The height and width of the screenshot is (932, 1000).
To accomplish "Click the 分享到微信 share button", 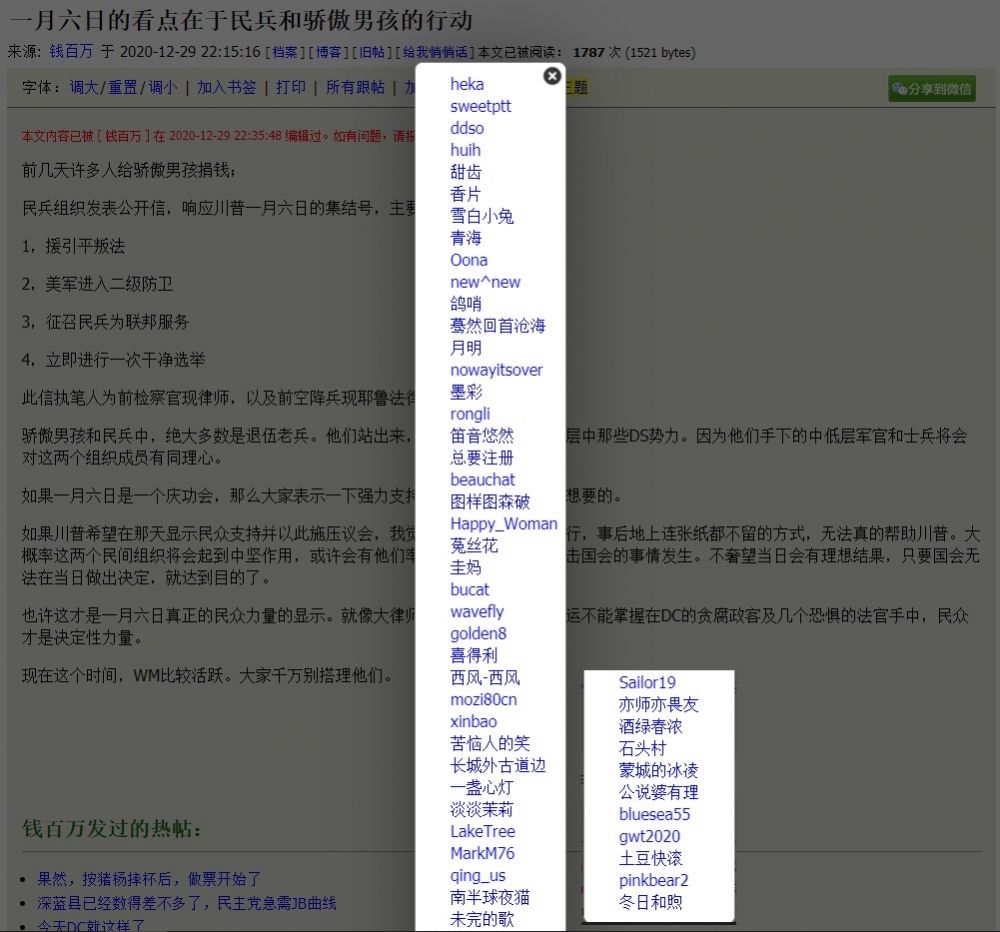I will [931, 88].
